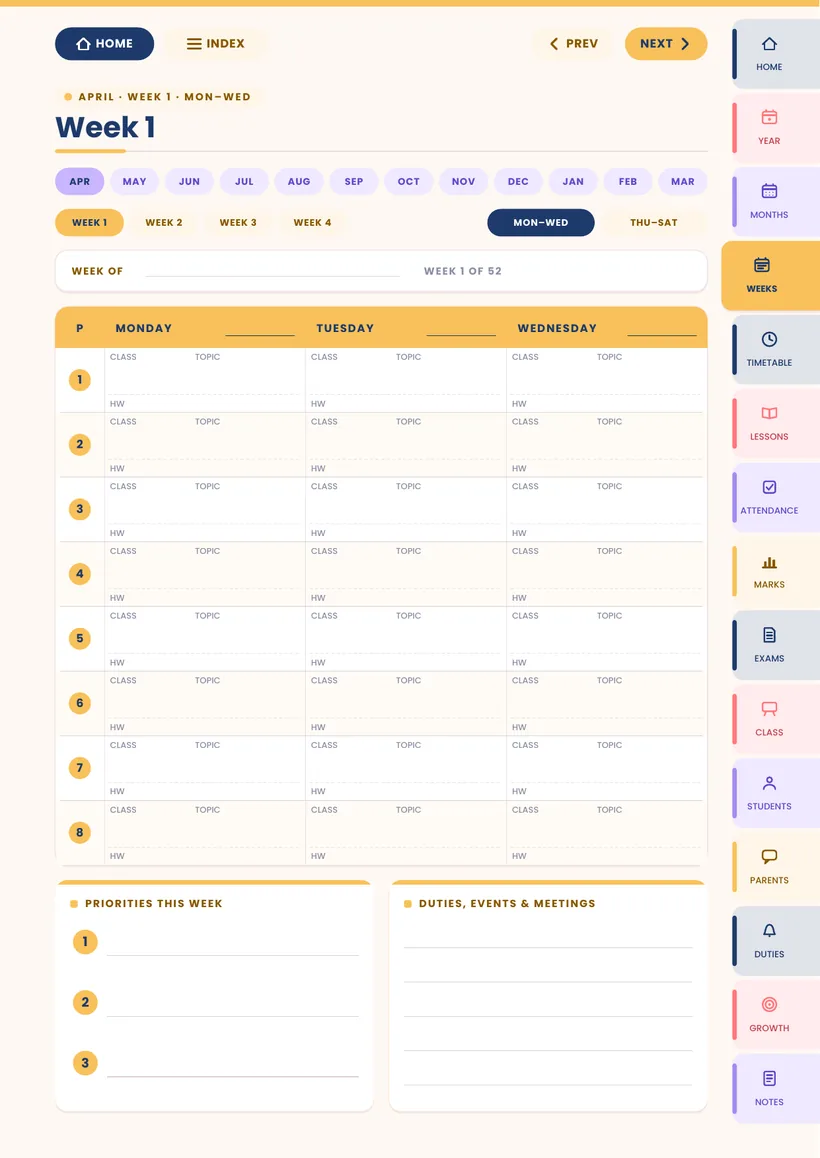This screenshot has width=820, height=1158.
Task: Switch to FEB month
Action: coord(628,182)
